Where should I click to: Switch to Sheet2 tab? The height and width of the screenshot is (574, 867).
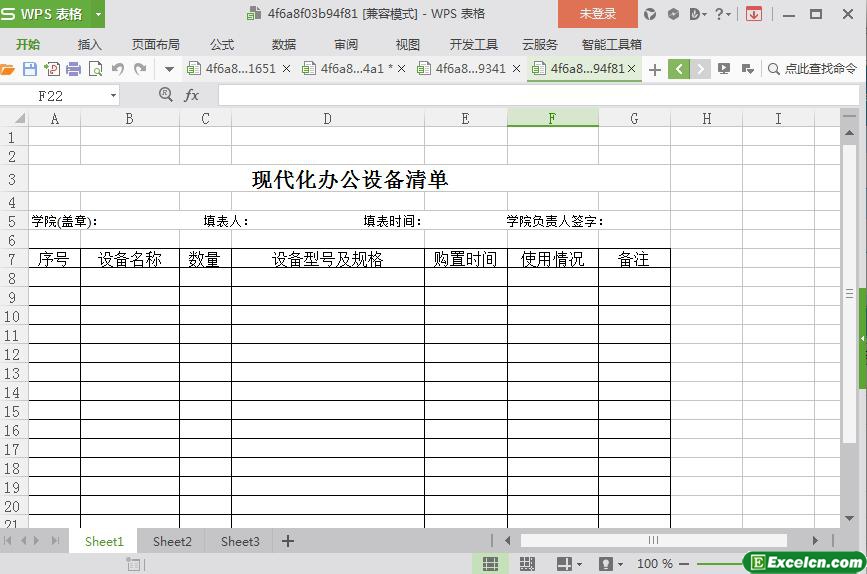[x=172, y=541]
